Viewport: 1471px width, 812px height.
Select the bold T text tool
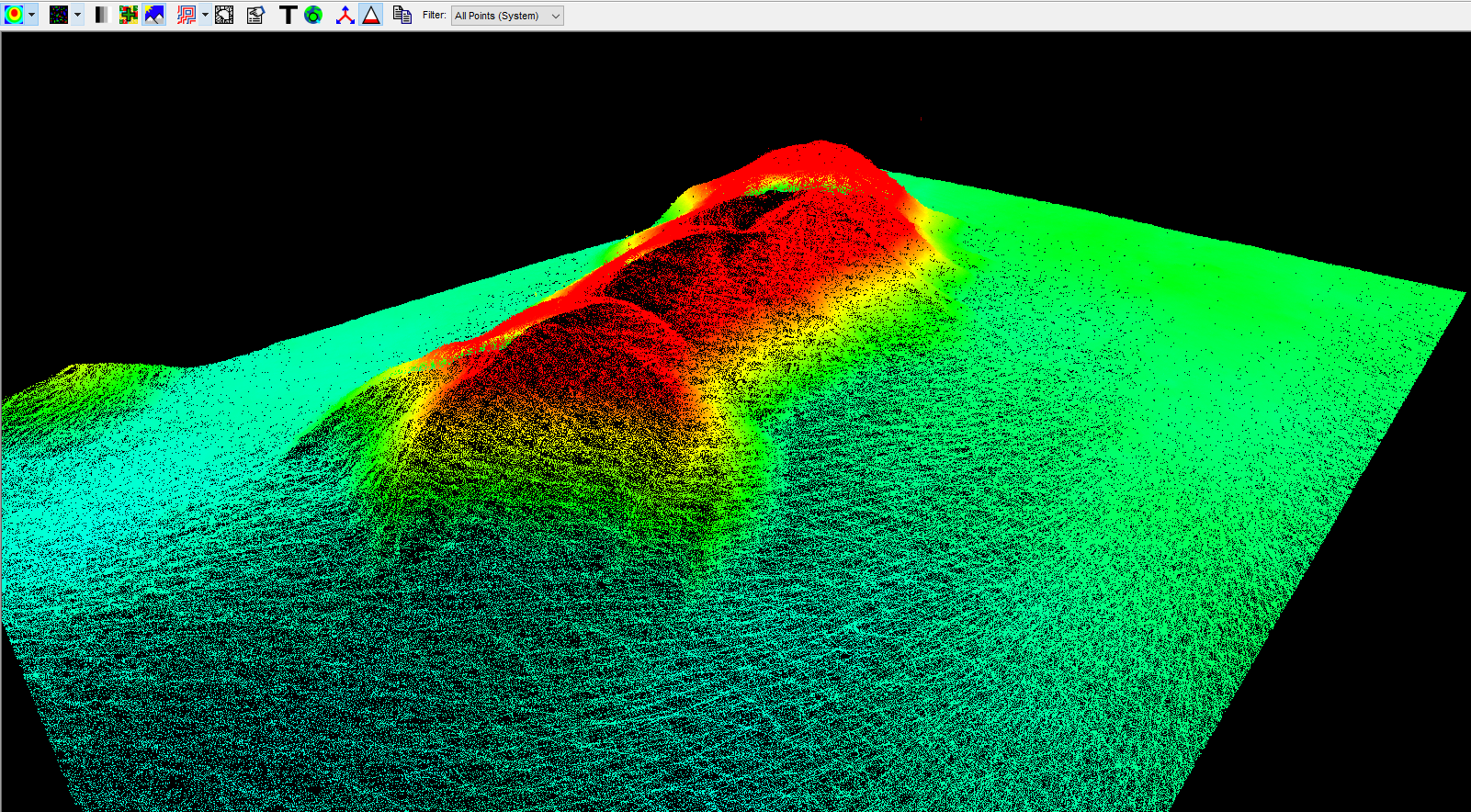[288, 15]
